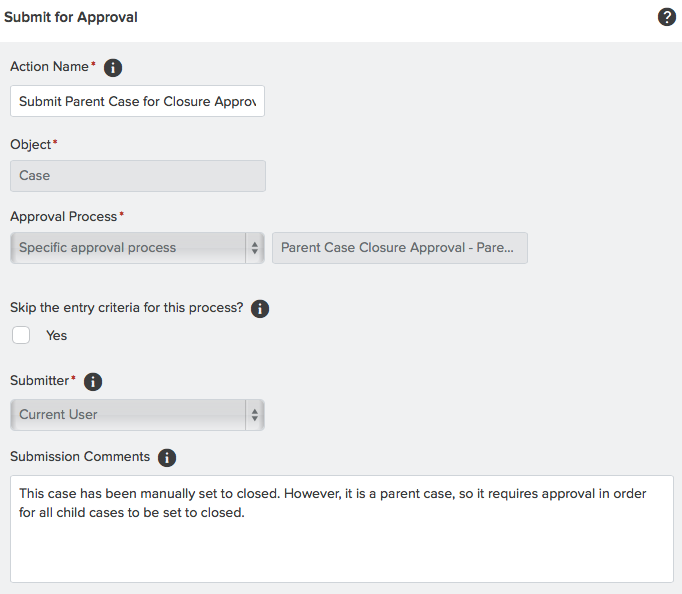Open the help question mark icon

click(x=666, y=17)
